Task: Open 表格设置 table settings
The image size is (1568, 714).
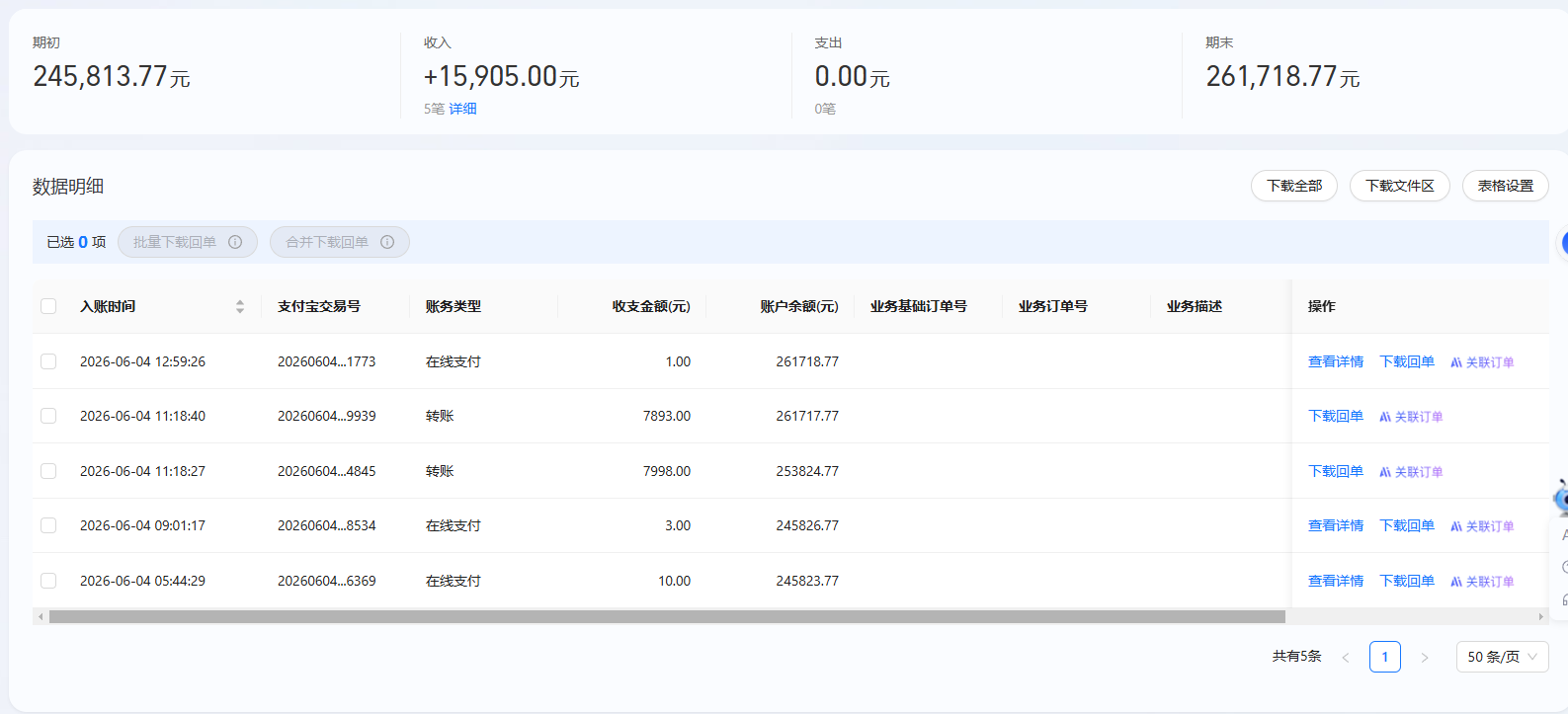Action: (x=1505, y=186)
